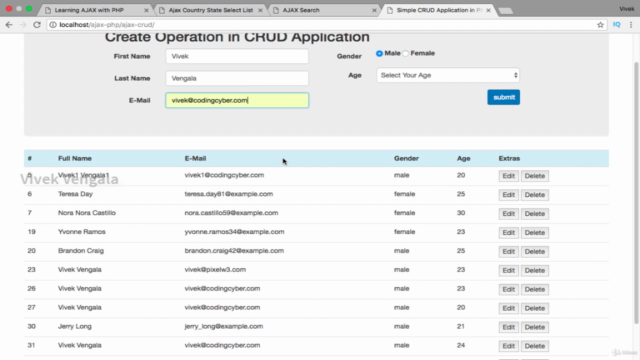The image size is (640, 360).
Task: Delete the Brandon Craig row
Action: pos(535,251)
